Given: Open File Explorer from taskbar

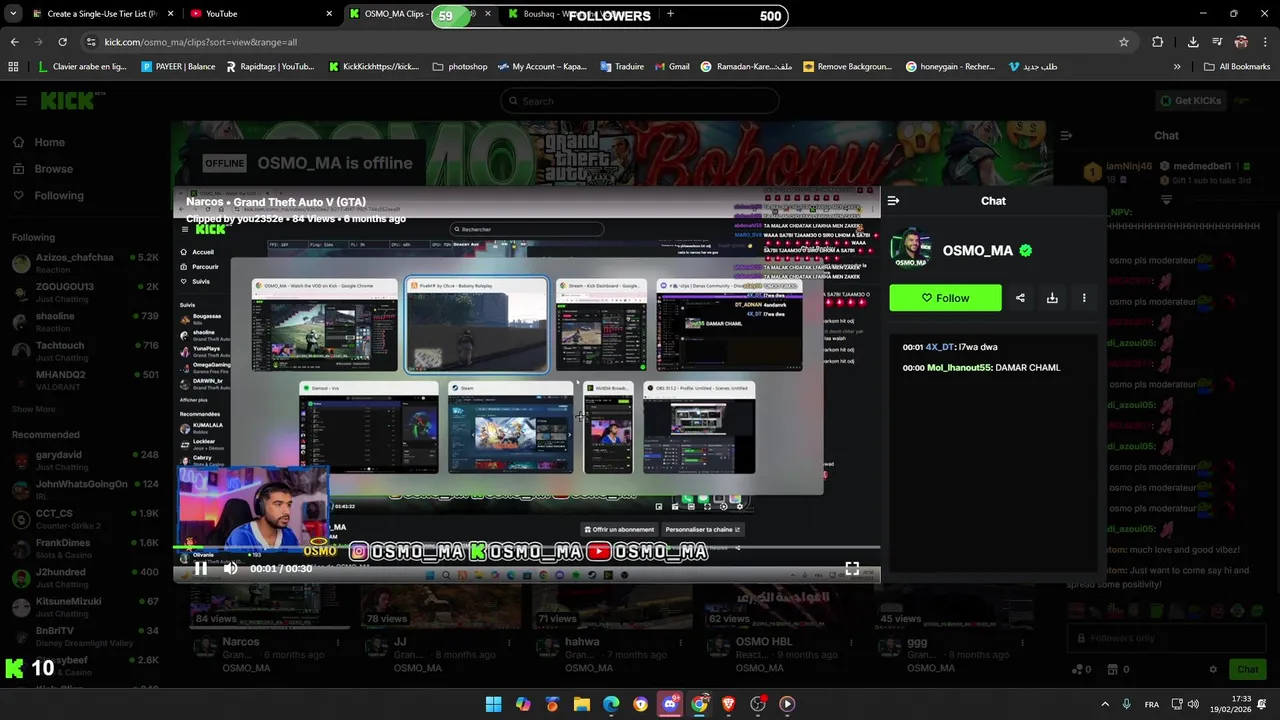Looking at the screenshot, I should 581,704.
